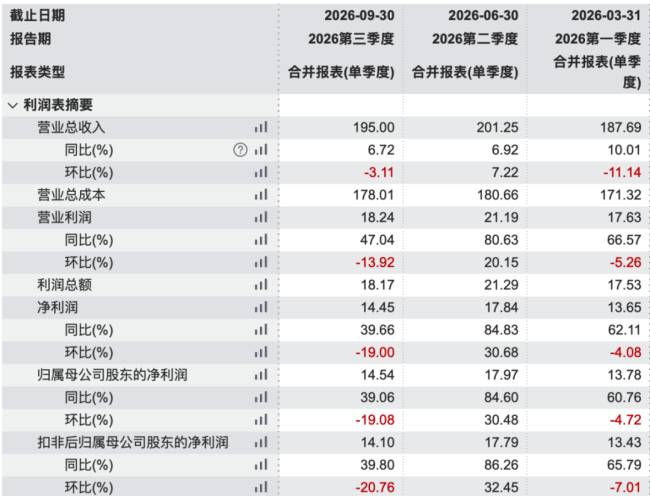
Task: Select the 利润总额 row label
Action: pos(65,285)
